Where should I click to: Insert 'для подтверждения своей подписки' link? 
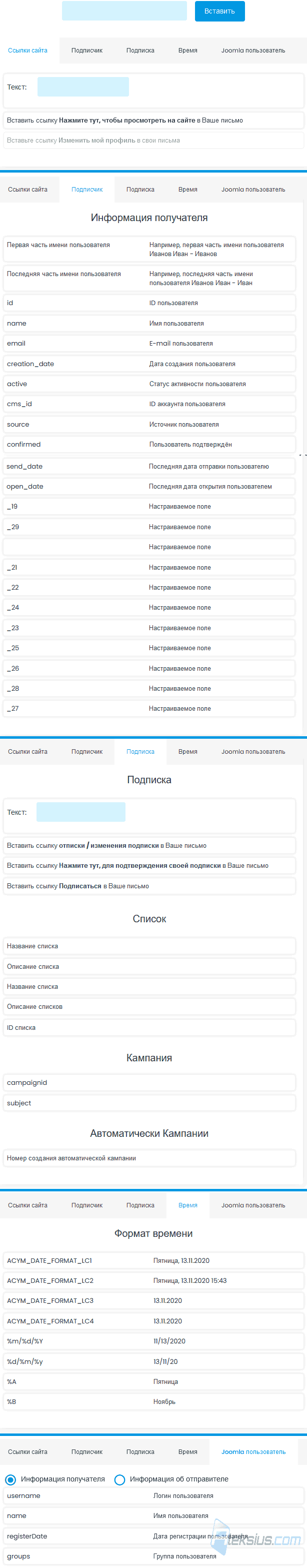pyautogui.click(x=149, y=866)
